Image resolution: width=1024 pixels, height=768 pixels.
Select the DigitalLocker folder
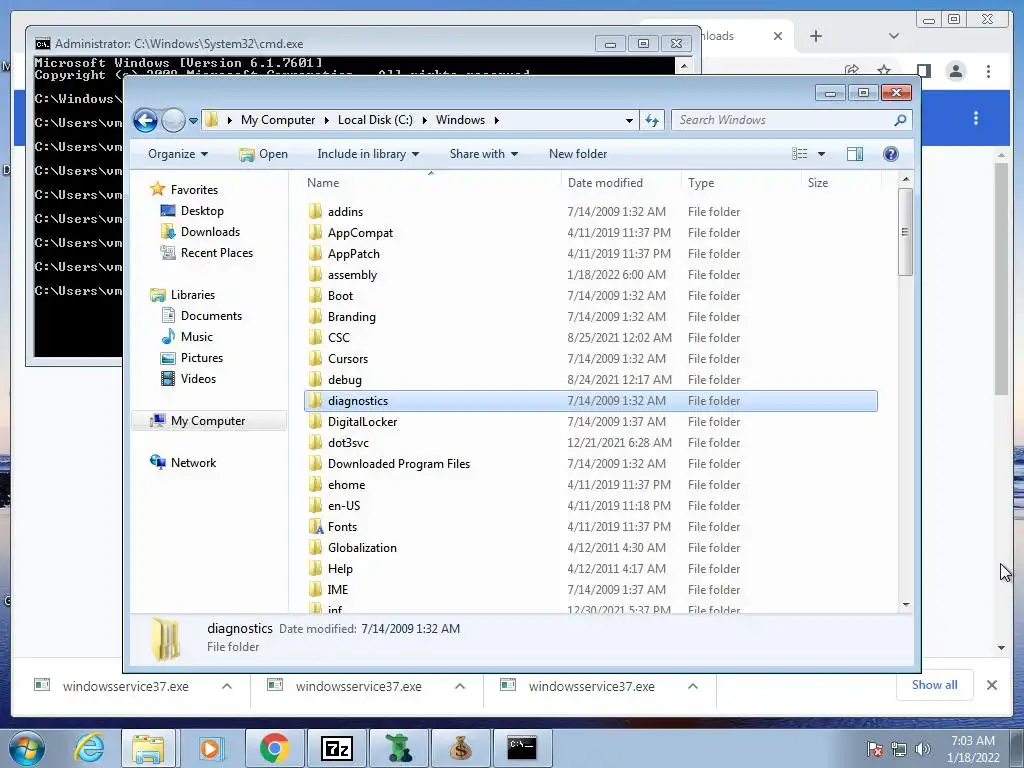click(362, 422)
